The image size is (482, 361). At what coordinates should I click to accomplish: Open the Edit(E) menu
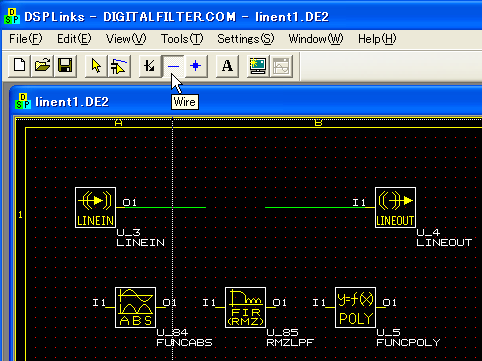[74, 39]
